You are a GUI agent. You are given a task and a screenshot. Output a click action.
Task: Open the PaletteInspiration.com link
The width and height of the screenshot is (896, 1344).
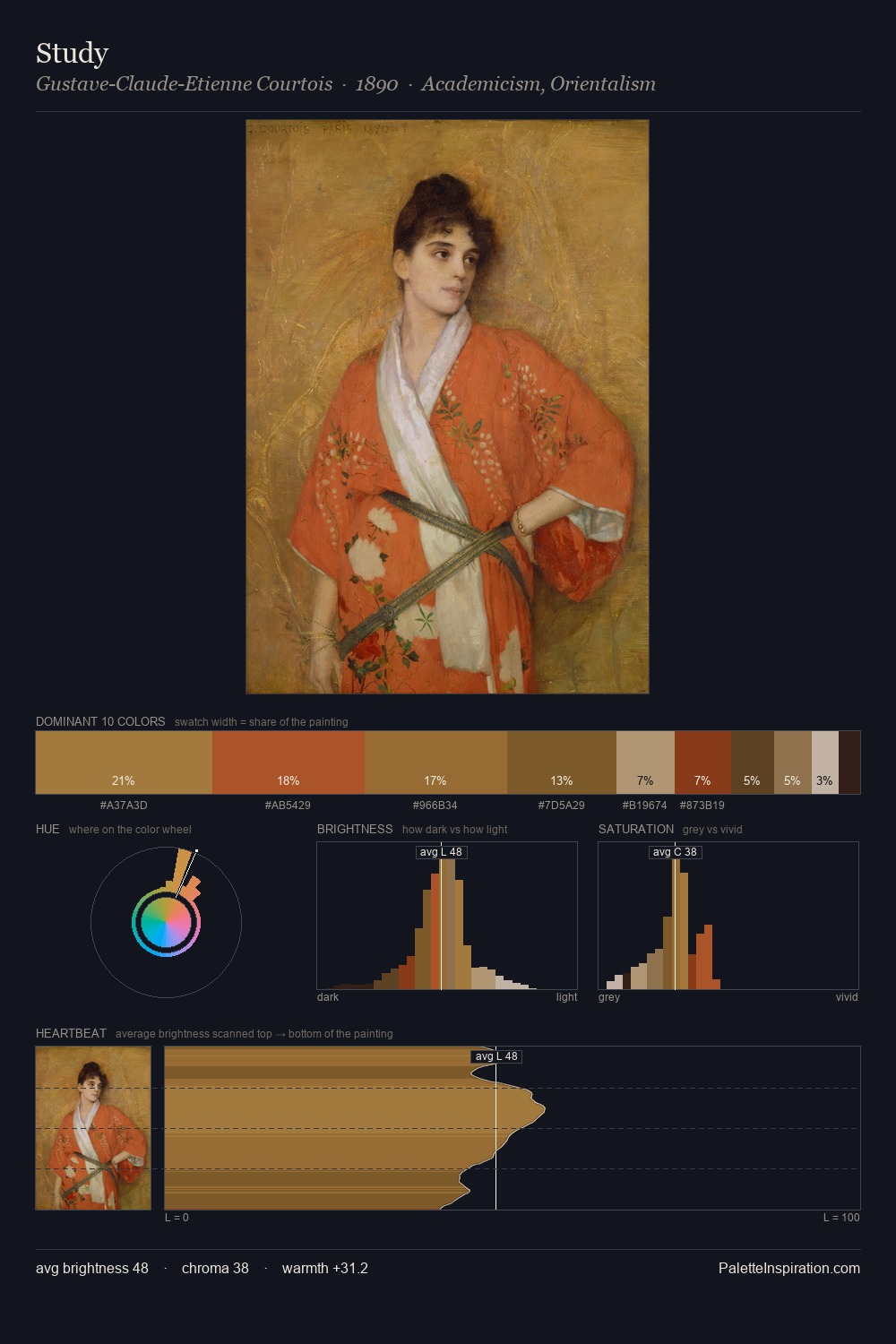pos(789,1268)
